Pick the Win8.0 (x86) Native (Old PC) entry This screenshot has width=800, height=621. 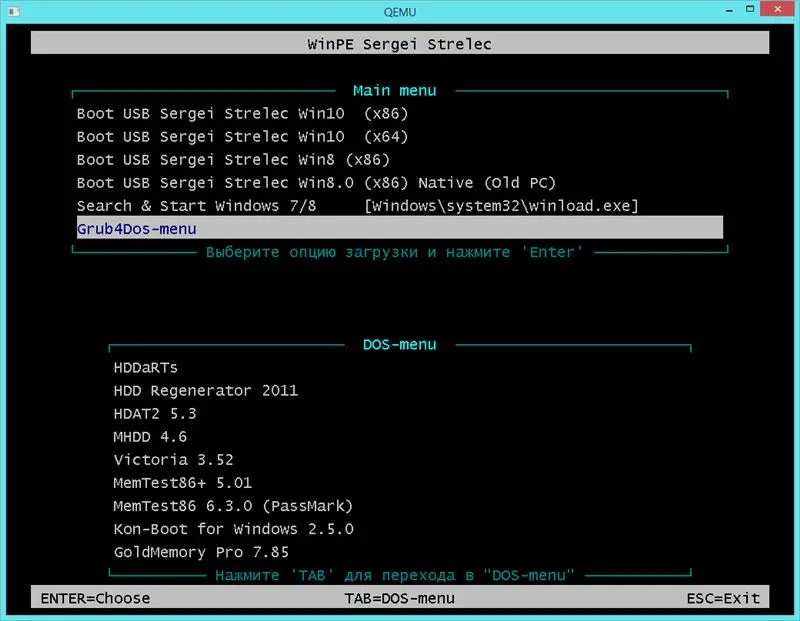pyautogui.click(x=316, y=183)
